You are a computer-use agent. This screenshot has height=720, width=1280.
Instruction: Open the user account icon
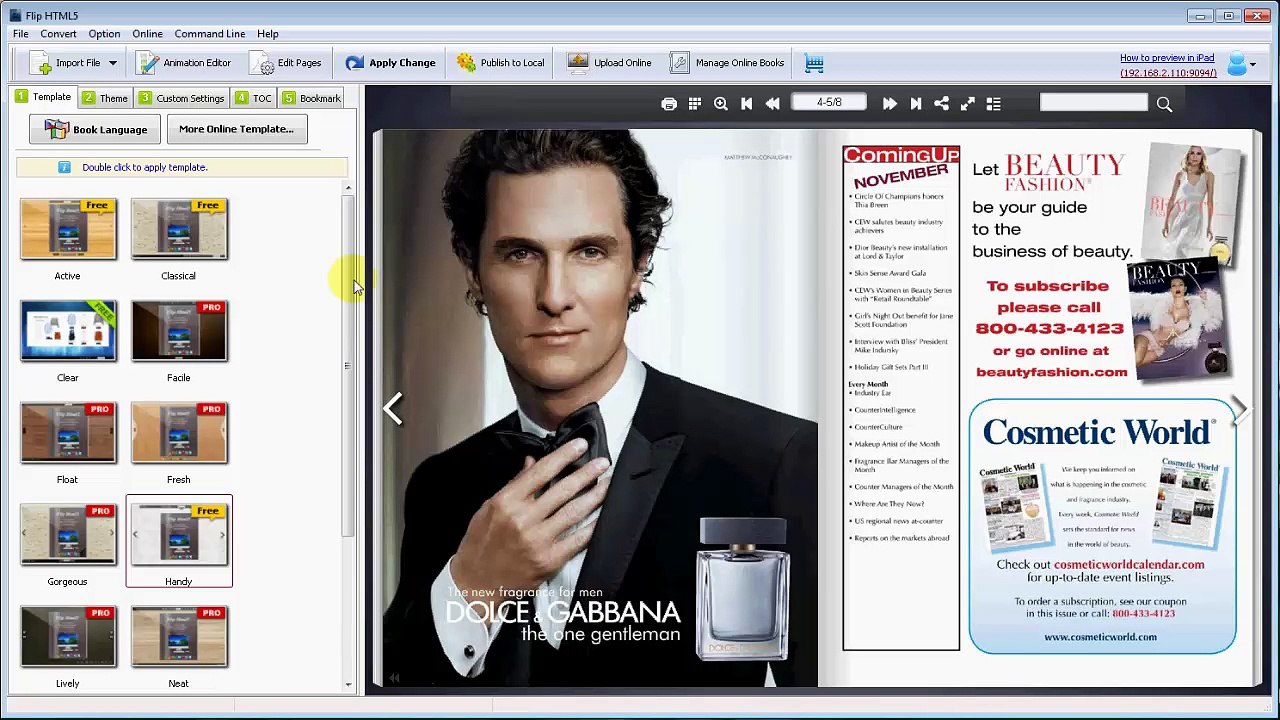click(x=1237, y=64)
